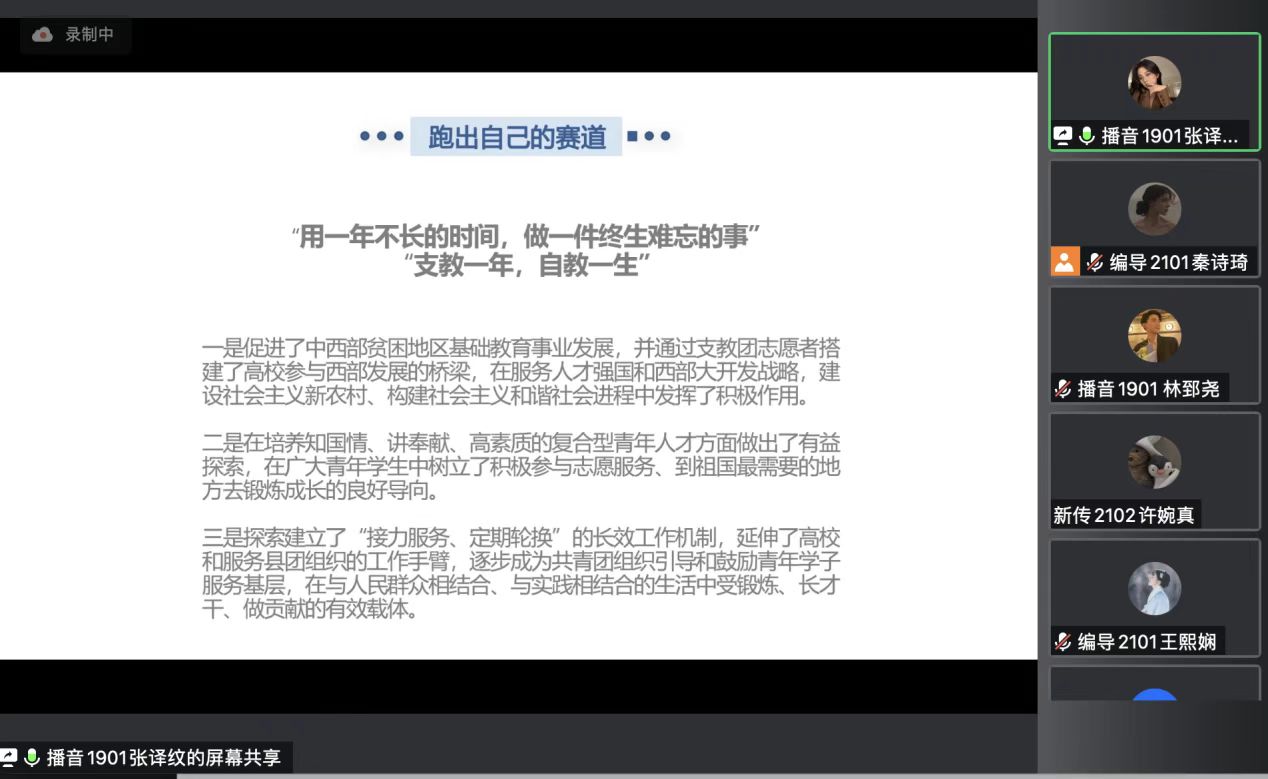Click the quote line 用一年不长的时间，做一件终生难忘的事
The image size is (1268, 779).
526,237
